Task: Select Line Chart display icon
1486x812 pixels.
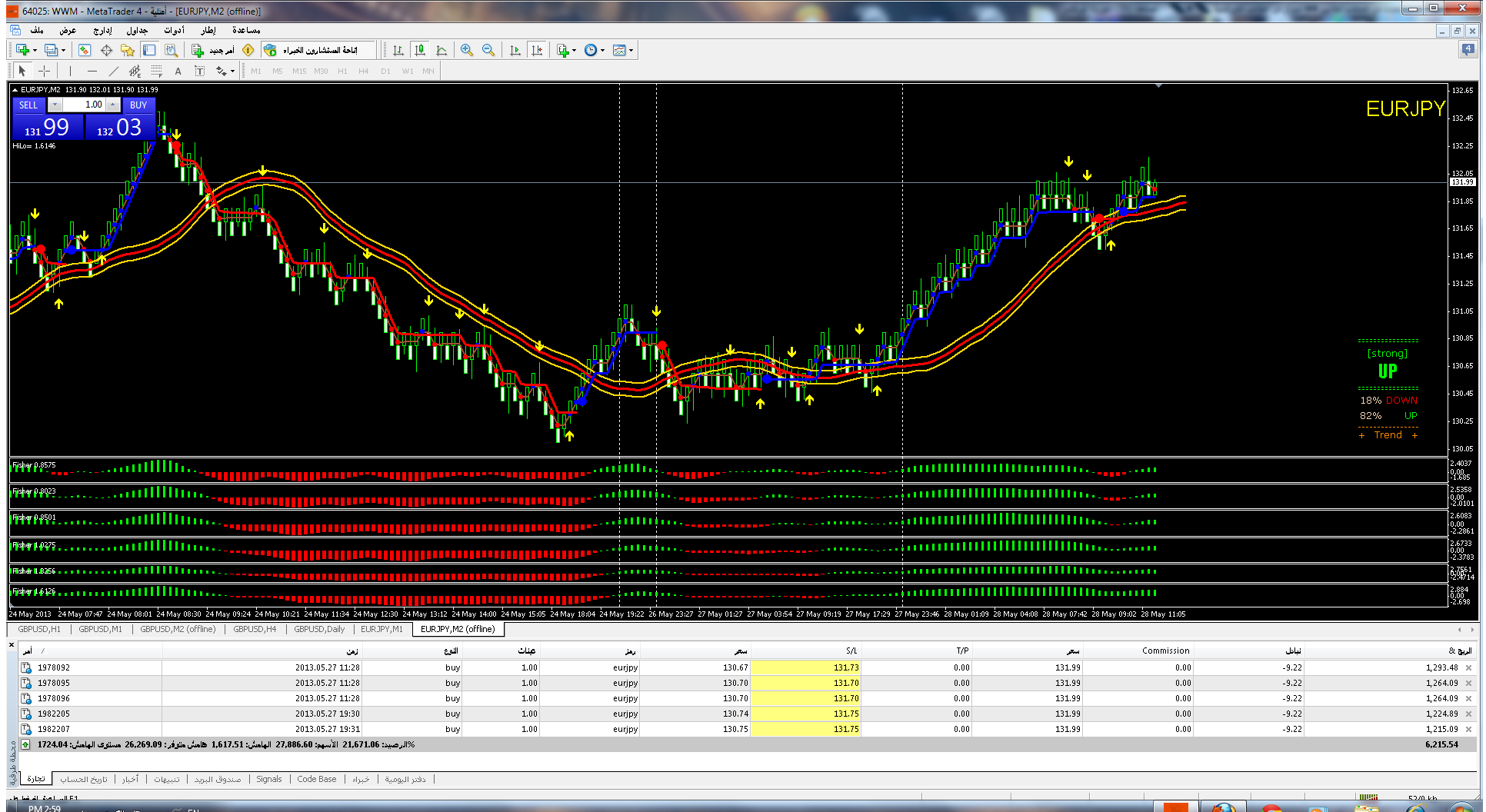Action: tap(441, 50)
